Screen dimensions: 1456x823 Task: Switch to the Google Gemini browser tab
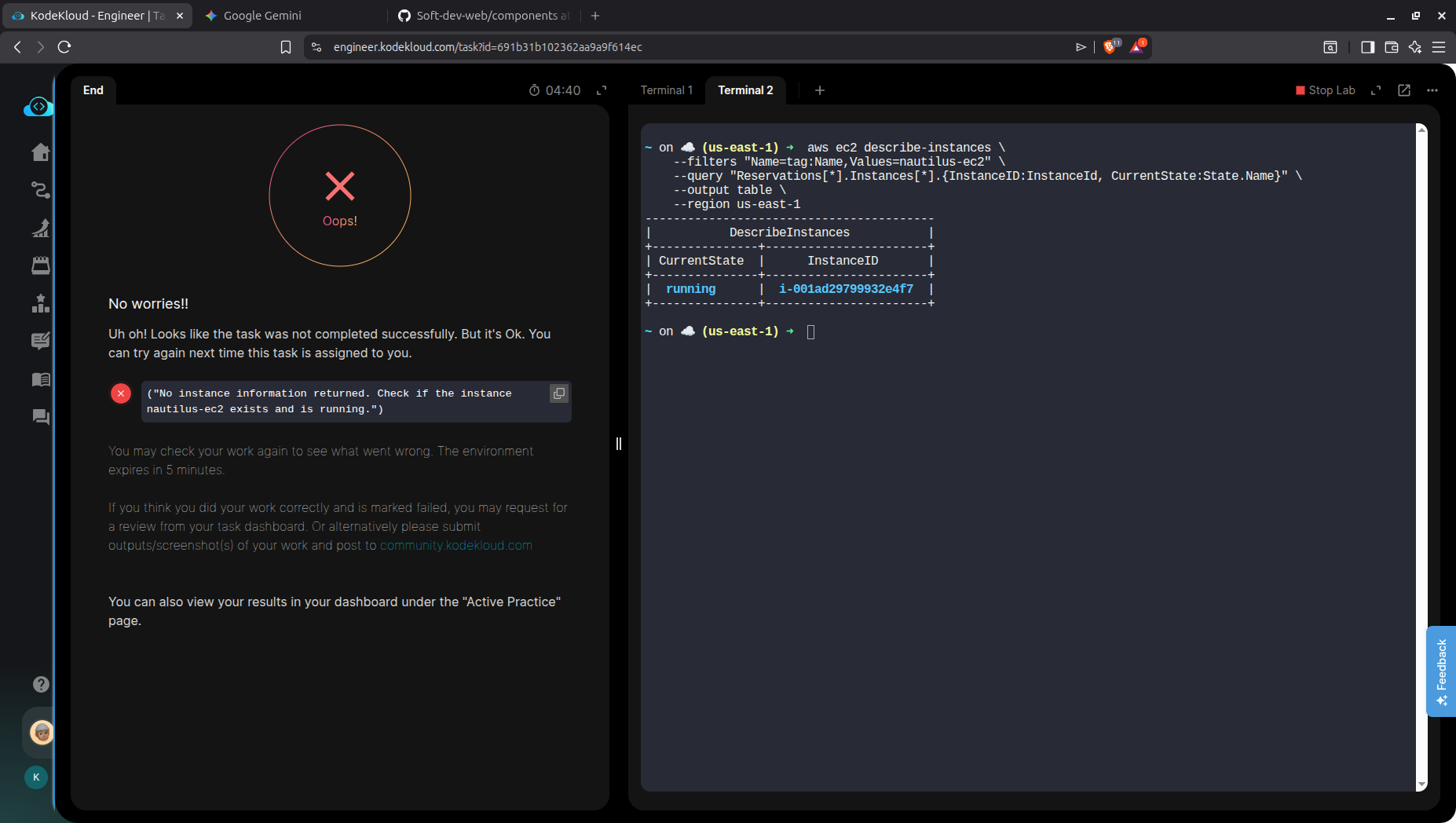coord(262,16)
